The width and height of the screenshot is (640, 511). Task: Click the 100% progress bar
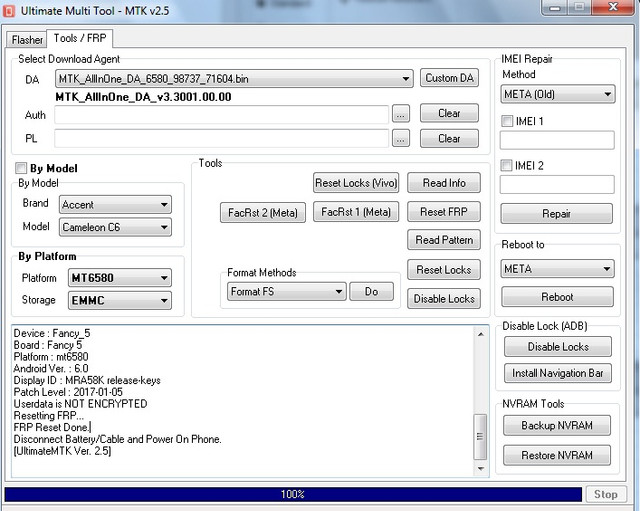(293, 494)
